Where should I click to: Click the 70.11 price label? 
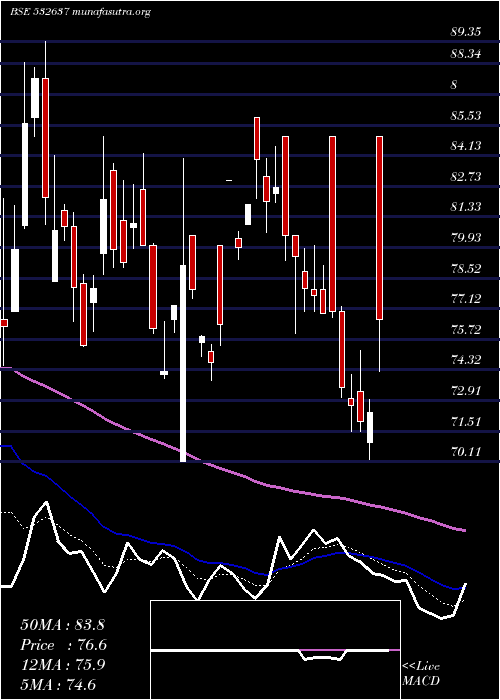click(465, 452)
